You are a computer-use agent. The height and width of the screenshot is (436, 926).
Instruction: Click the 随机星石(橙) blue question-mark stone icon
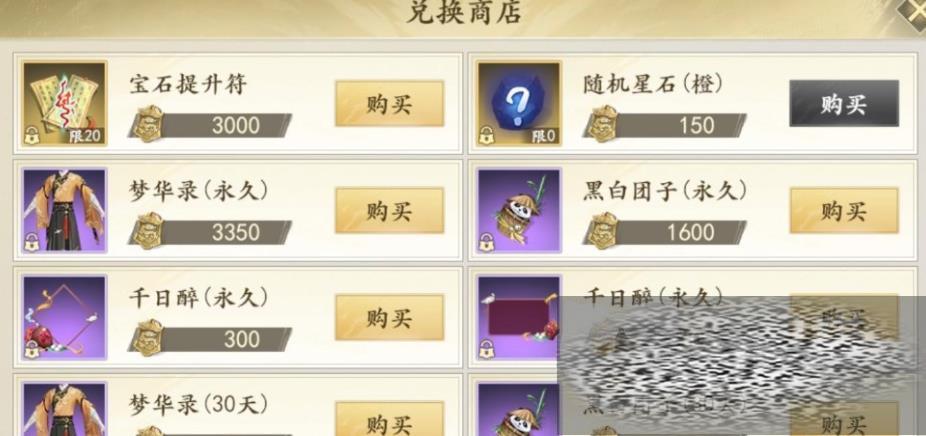pyautogui.click(x=519, y=103)
